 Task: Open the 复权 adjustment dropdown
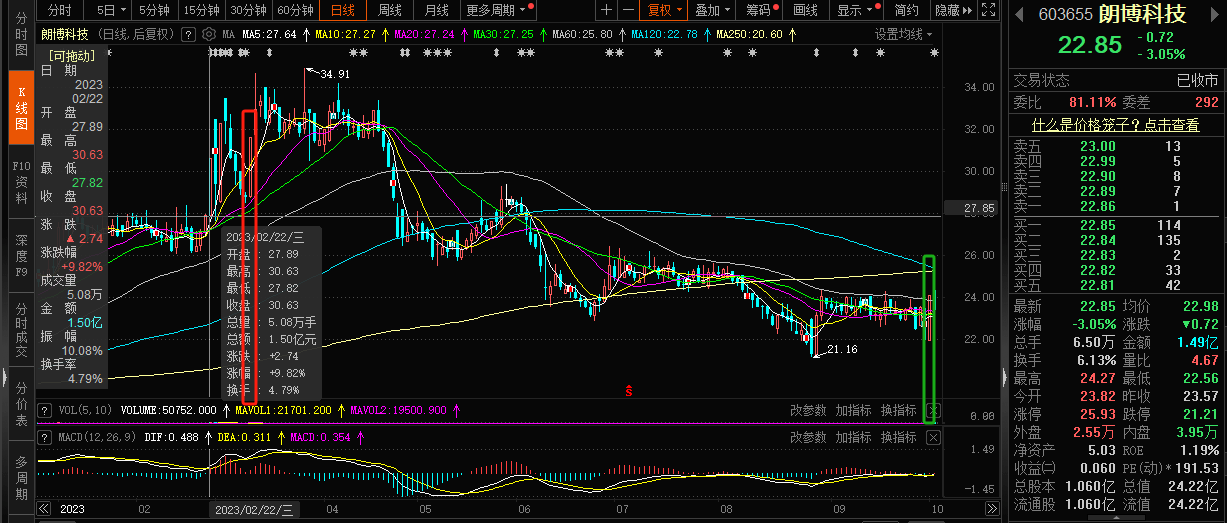coord(663,10)
